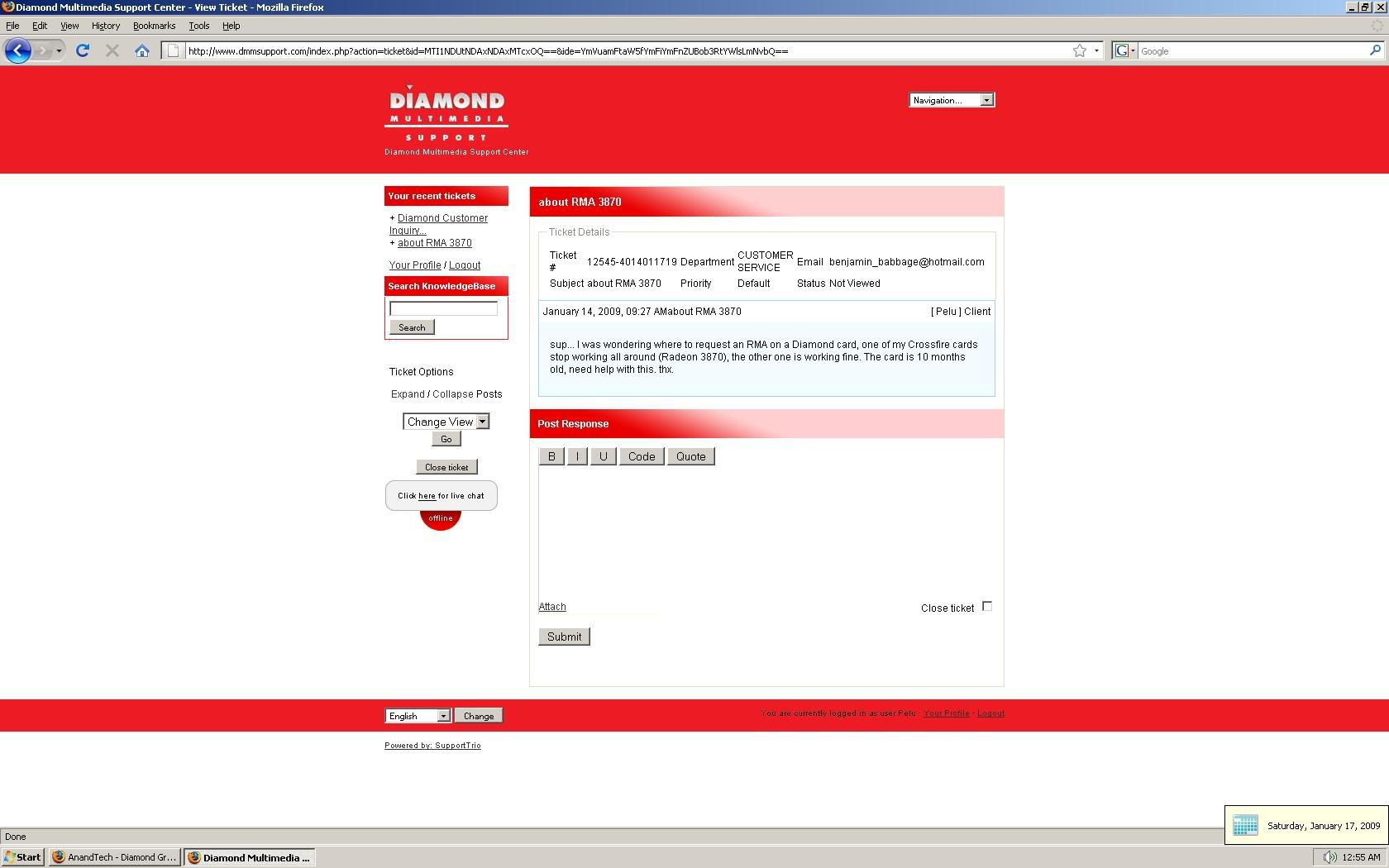Open the Help menu
The image size is (1389, 868).
[x=231, y=26]
